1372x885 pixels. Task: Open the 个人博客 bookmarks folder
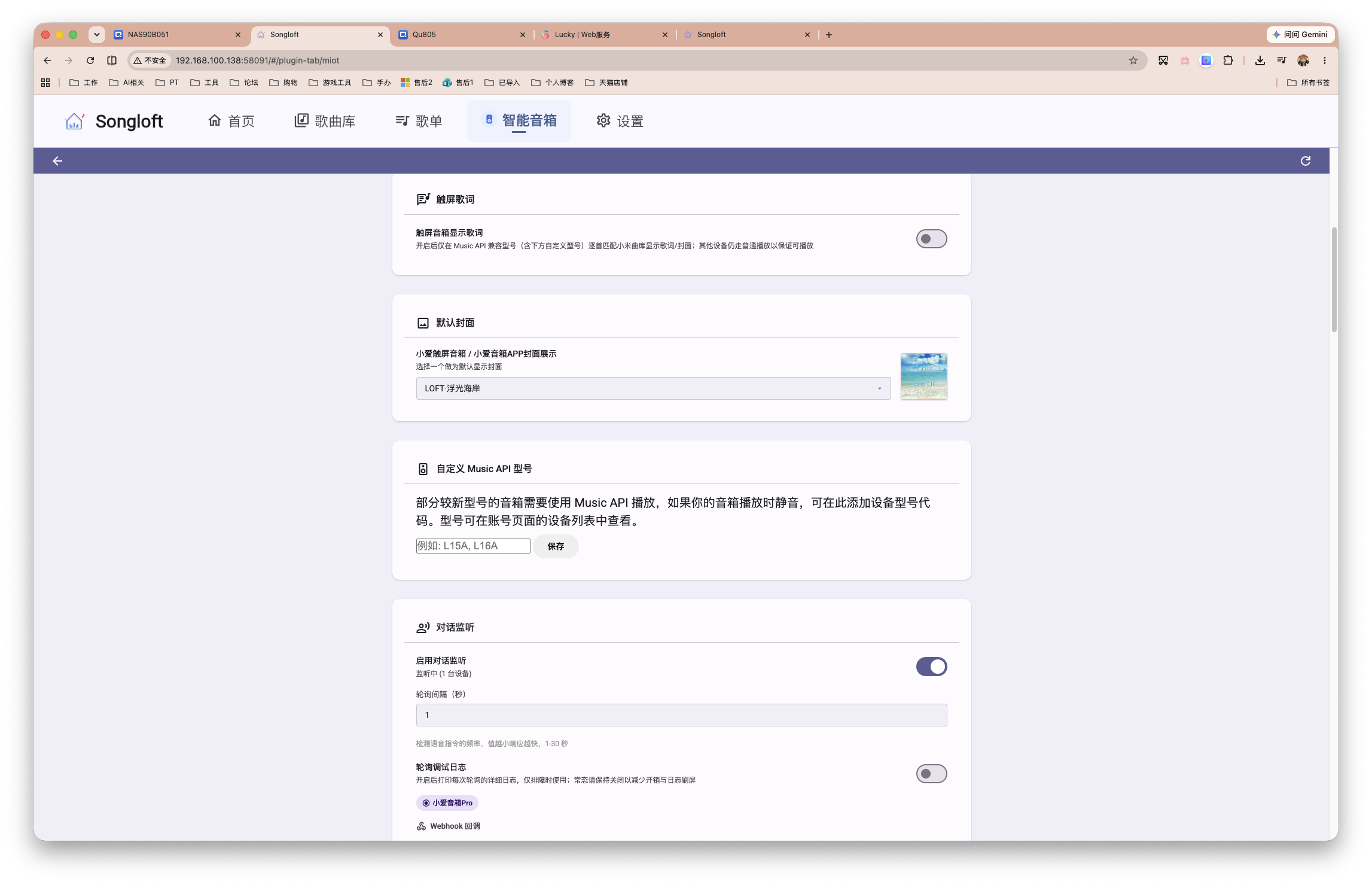[x=552, y=83]
